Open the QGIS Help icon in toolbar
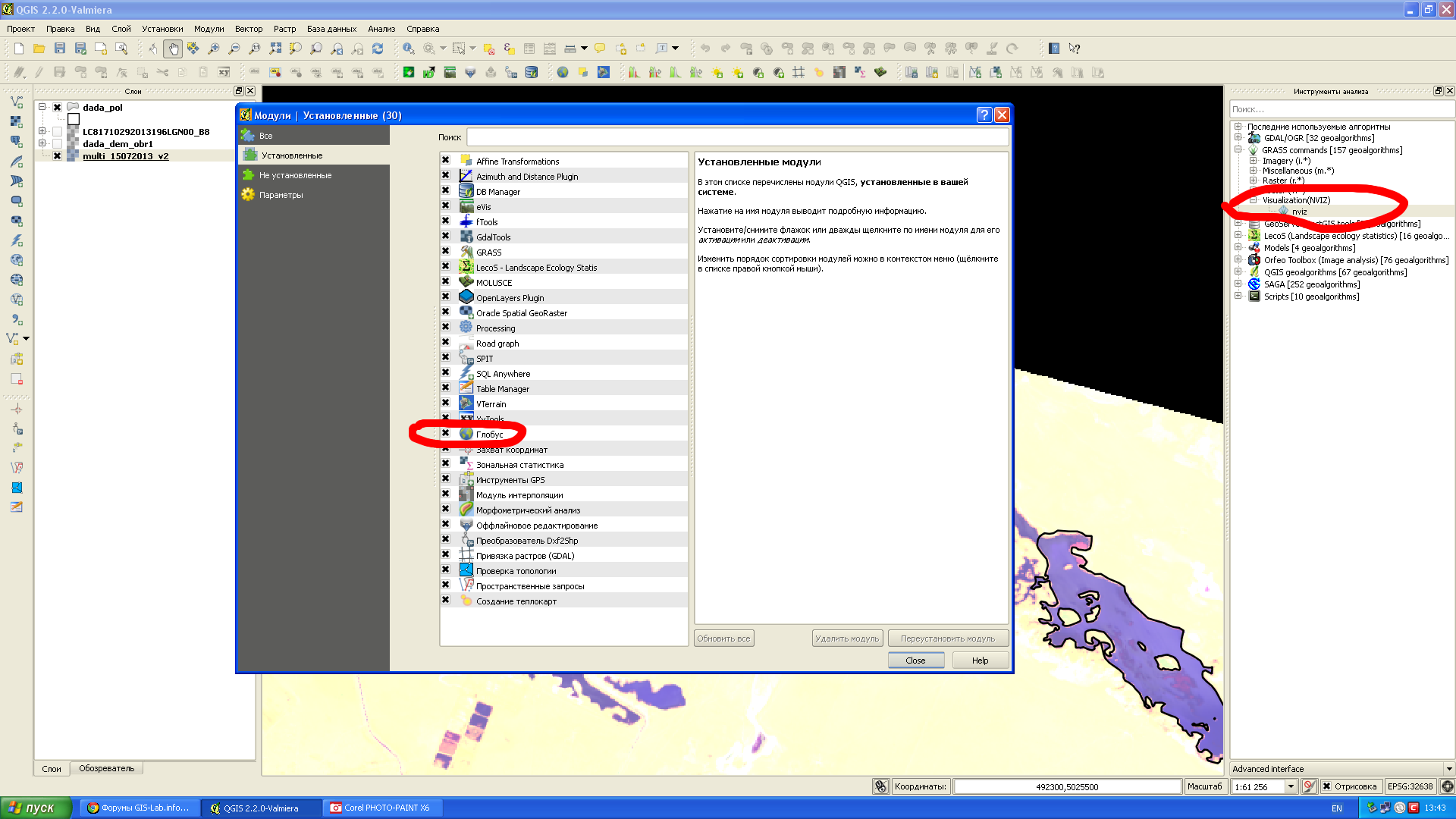1456x819 pixels. 1053,48
